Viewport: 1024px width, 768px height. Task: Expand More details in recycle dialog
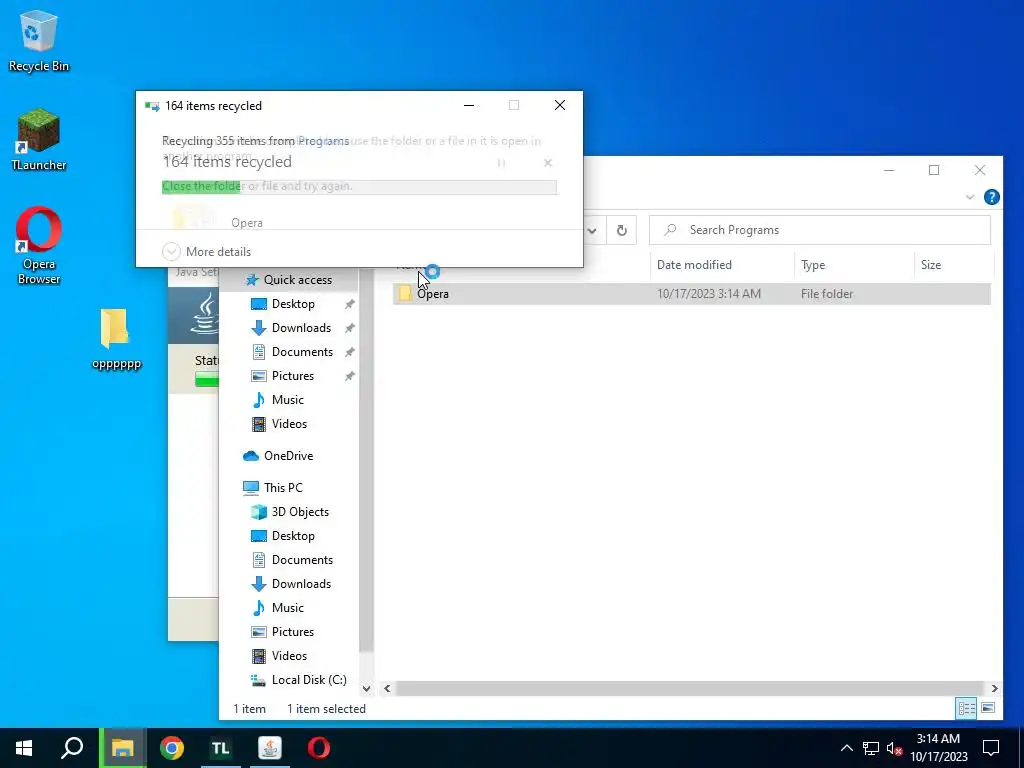(x=206, y=251)
